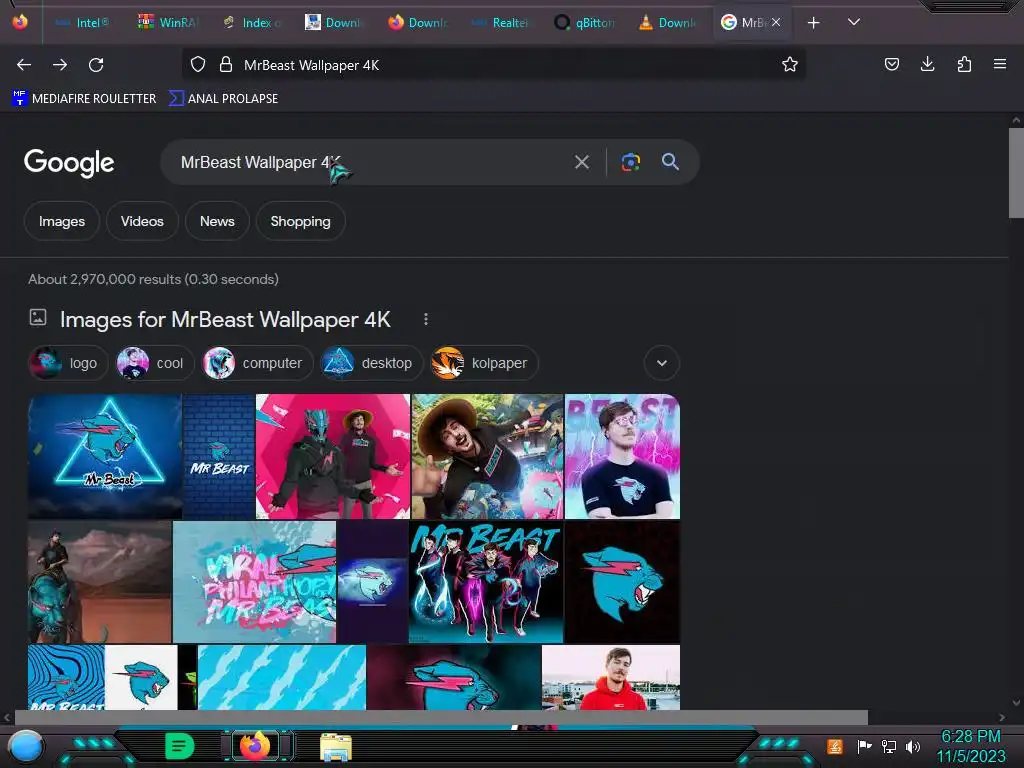Click the horizontal page scrollbar
This screenshot has height=768, width=1024.
441,717
